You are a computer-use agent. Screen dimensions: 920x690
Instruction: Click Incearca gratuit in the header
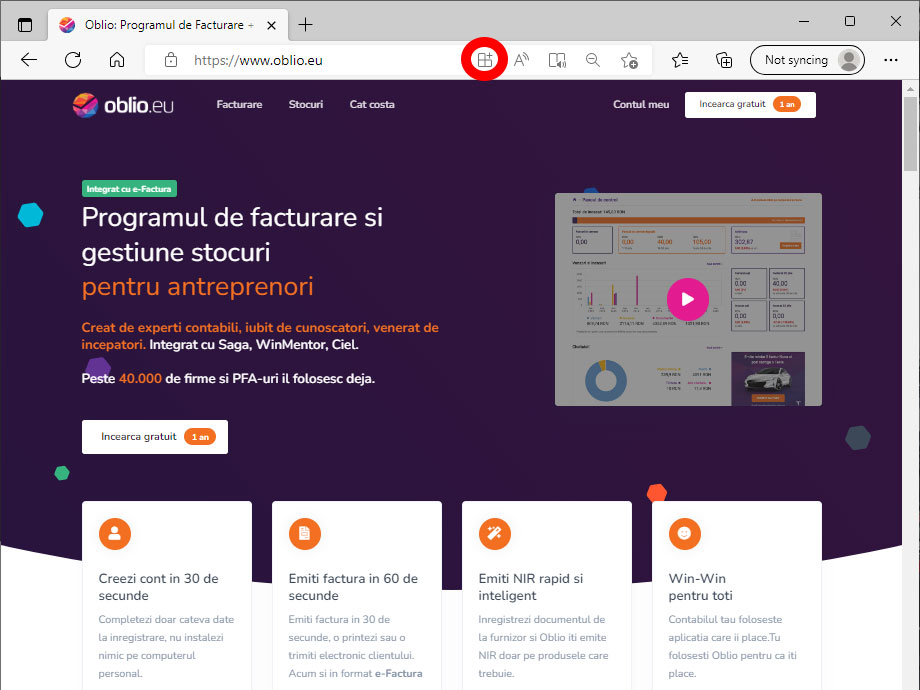point(750,104)
